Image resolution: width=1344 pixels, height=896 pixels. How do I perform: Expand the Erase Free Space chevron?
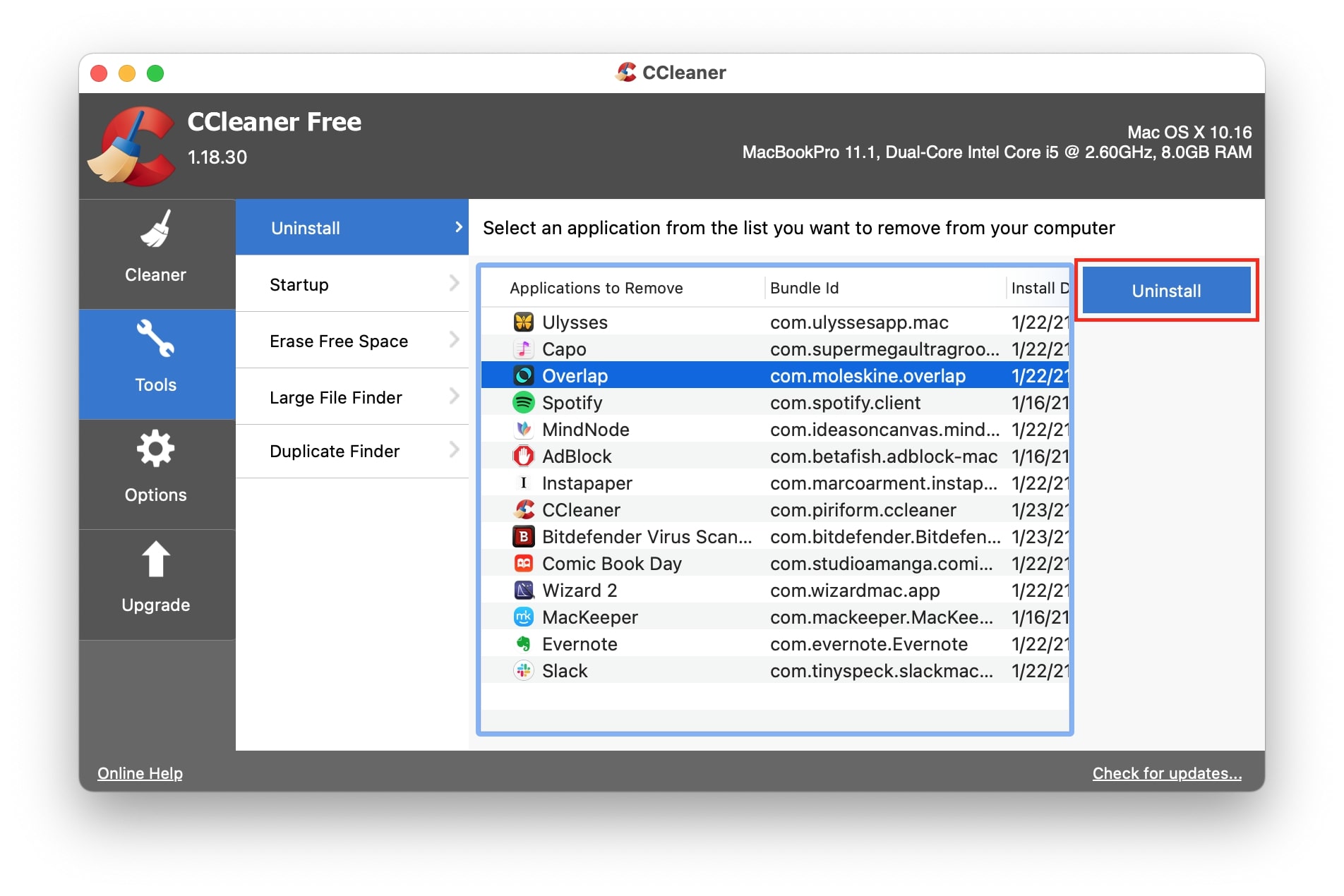pos(454,340)
